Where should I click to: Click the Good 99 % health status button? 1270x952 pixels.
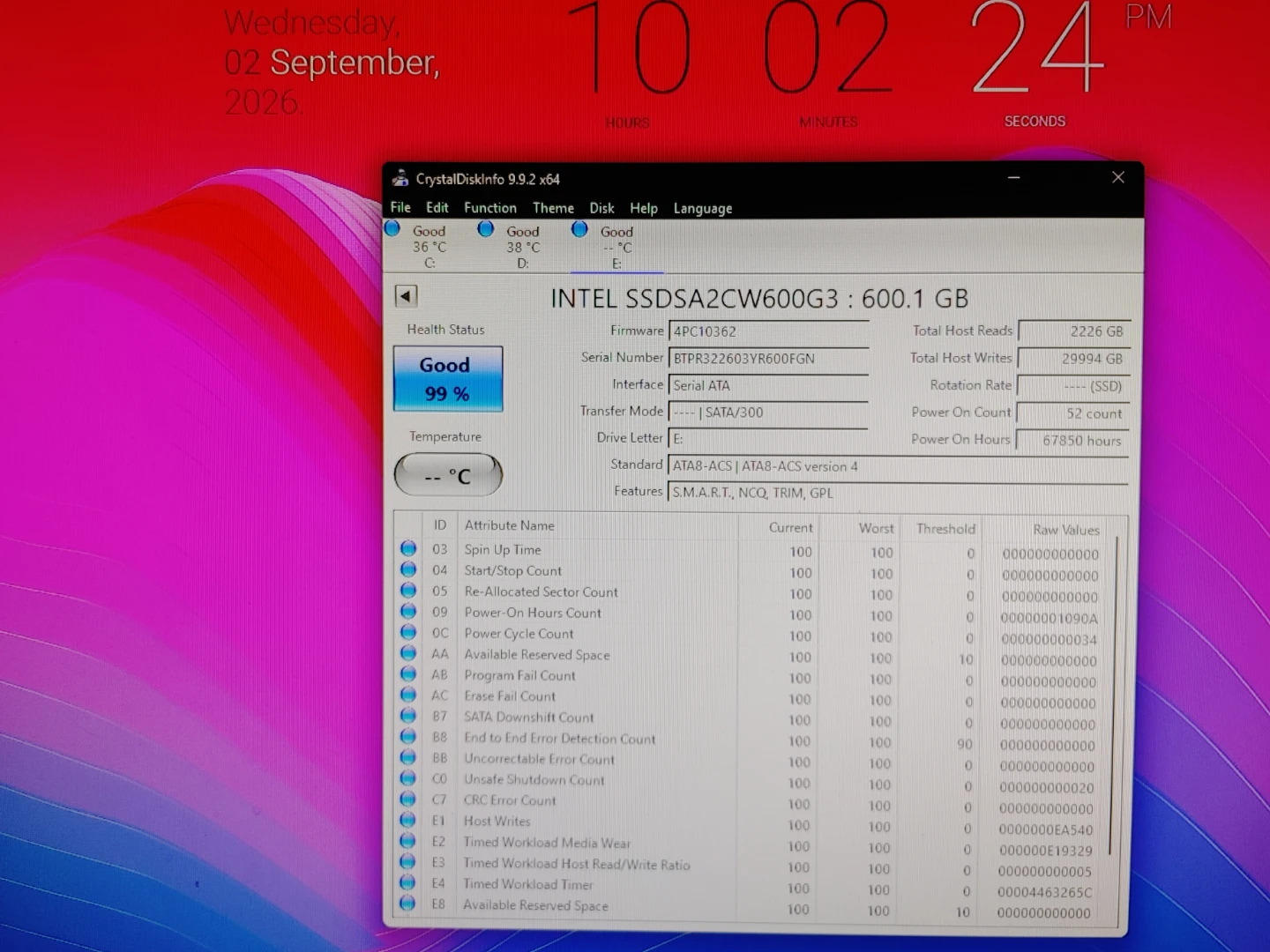tap(447, 378)
